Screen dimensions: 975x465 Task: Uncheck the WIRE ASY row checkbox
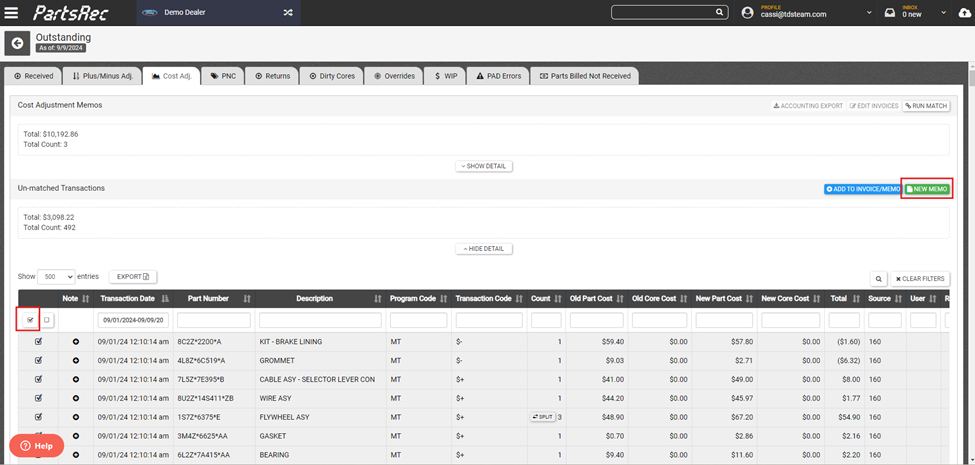[x=38, y=398]
